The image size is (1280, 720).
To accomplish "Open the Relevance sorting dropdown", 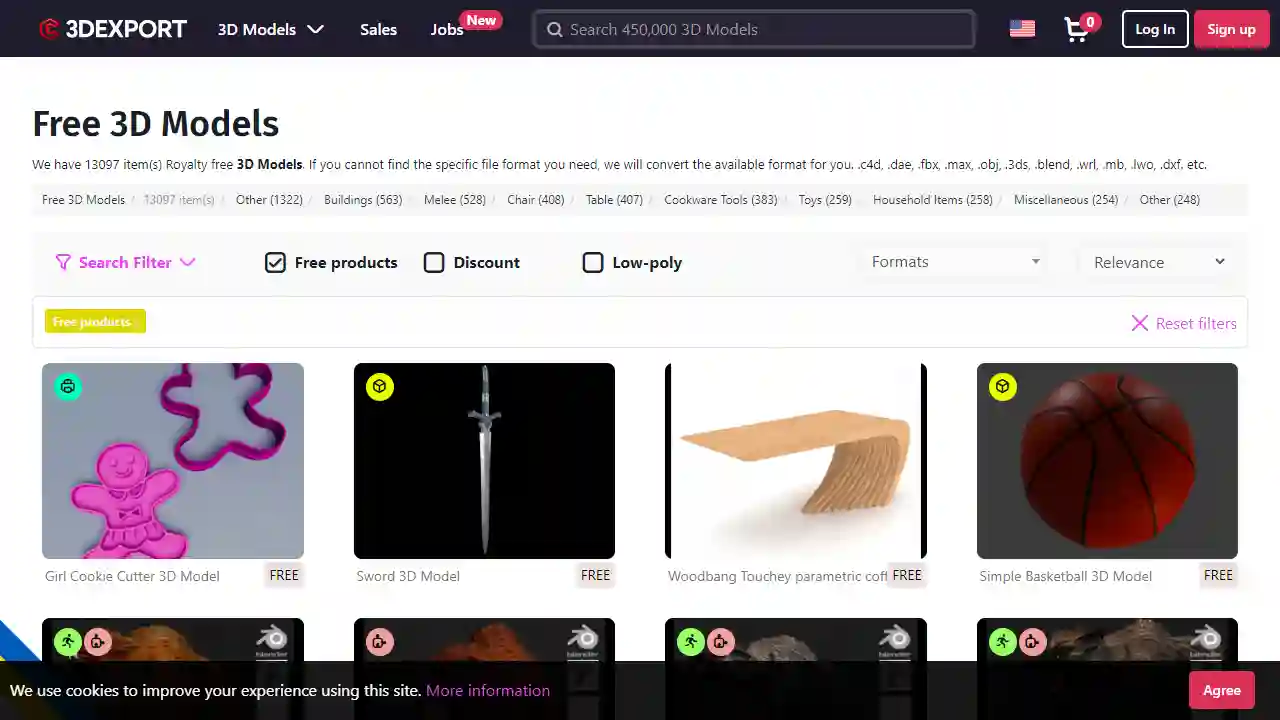I will [x=1157, y=262].
